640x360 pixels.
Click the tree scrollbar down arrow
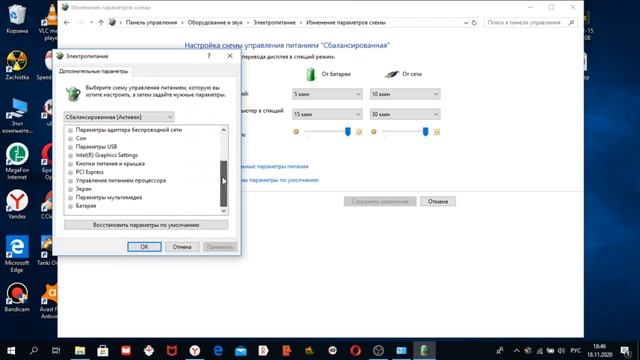click(x=223, y=211)
